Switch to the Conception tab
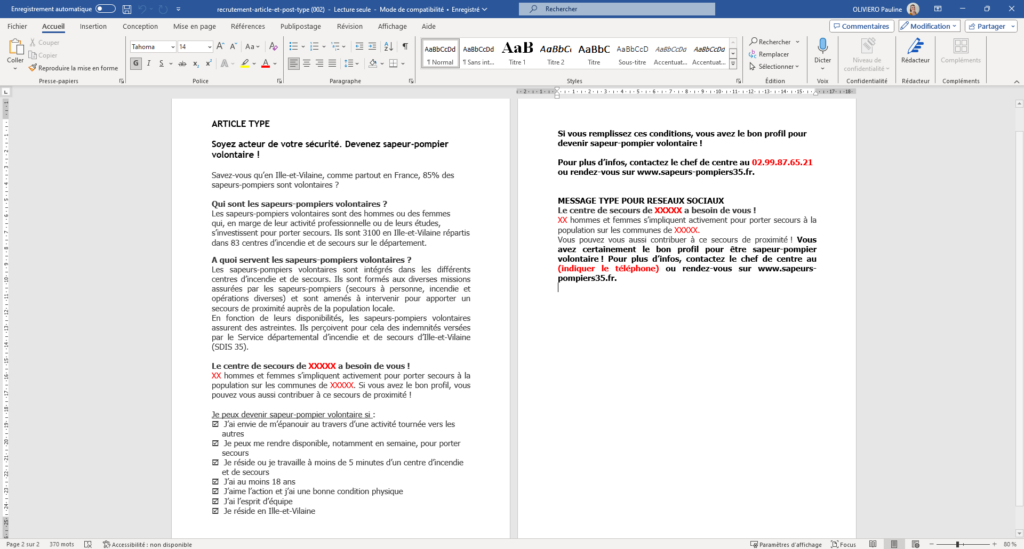The width and height of the screenshot is (1024, 549). pyautogui.click(x=140, y=26)
